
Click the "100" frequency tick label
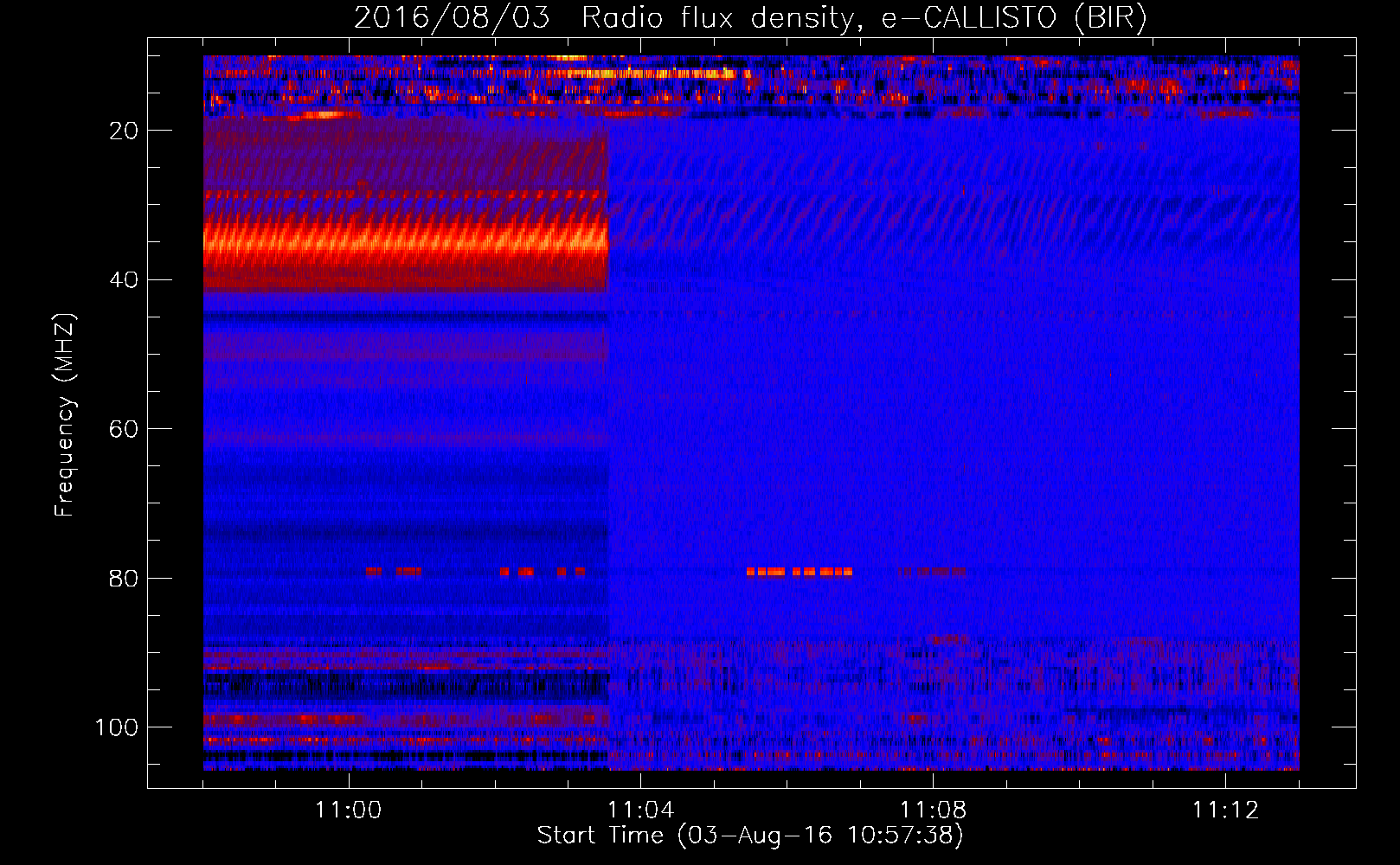click(x=117, y=727)
